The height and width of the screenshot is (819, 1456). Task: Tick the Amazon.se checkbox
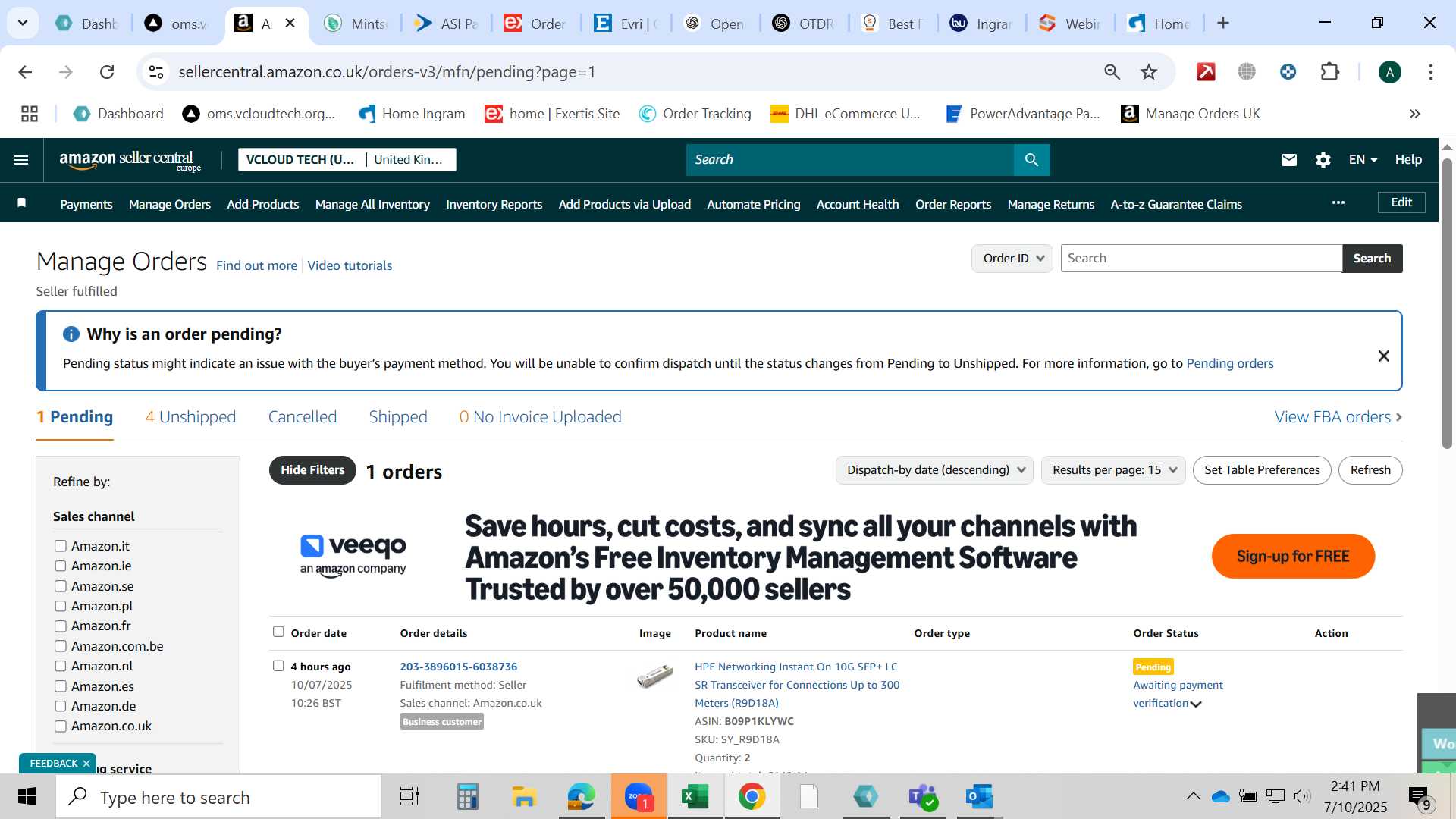click(x=61, y=586)
